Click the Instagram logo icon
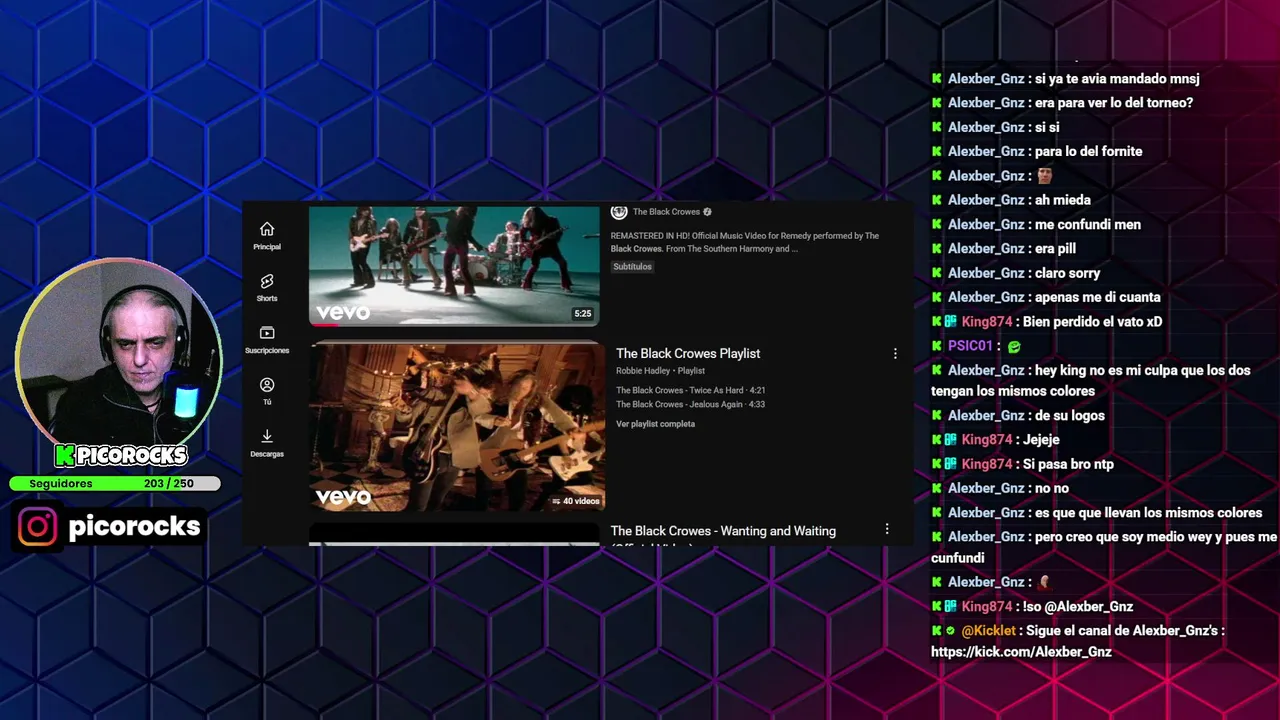Viewport: 1280px width, 720px height. pyautogui.click(x=38, y=526)
